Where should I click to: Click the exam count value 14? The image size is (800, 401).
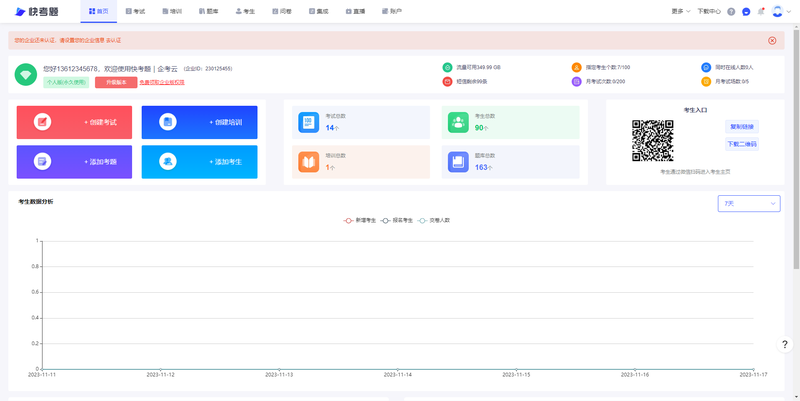[330, 128]
